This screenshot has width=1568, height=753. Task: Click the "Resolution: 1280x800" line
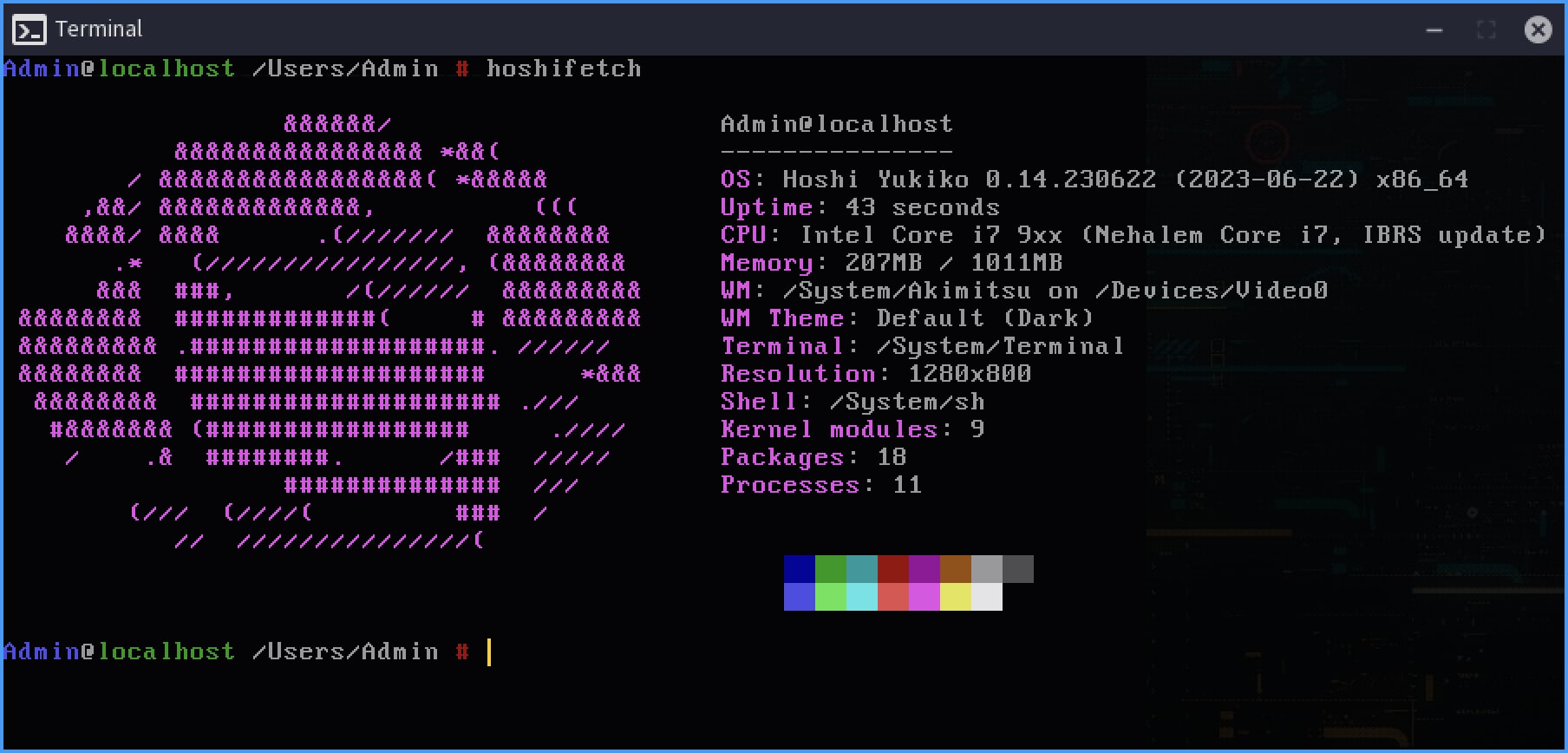tap(876, 374)
